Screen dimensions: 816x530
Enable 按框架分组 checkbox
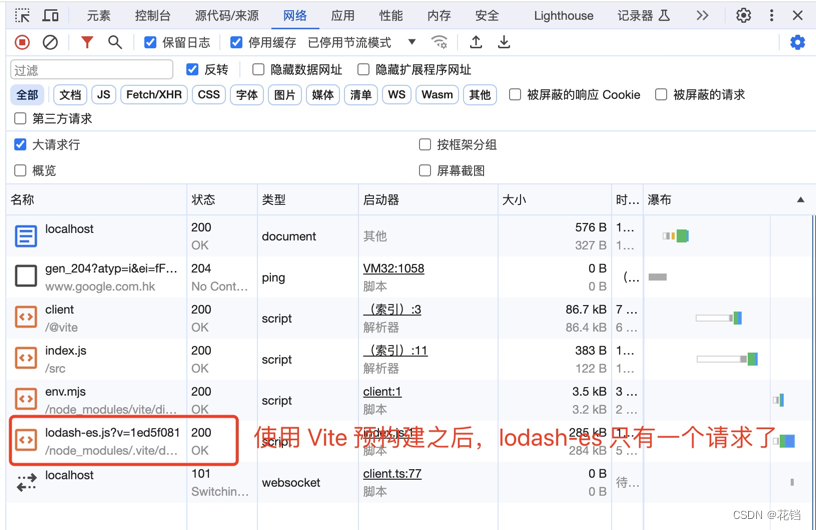click(x=425, y=144)
